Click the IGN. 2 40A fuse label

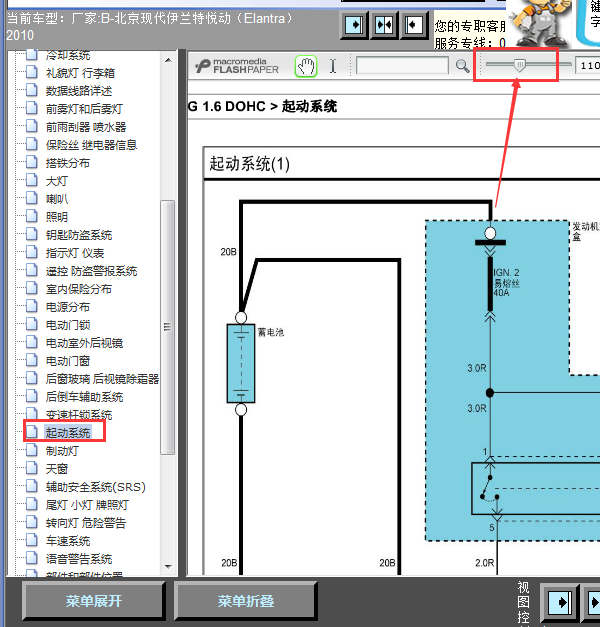click(x=506, y=283)
